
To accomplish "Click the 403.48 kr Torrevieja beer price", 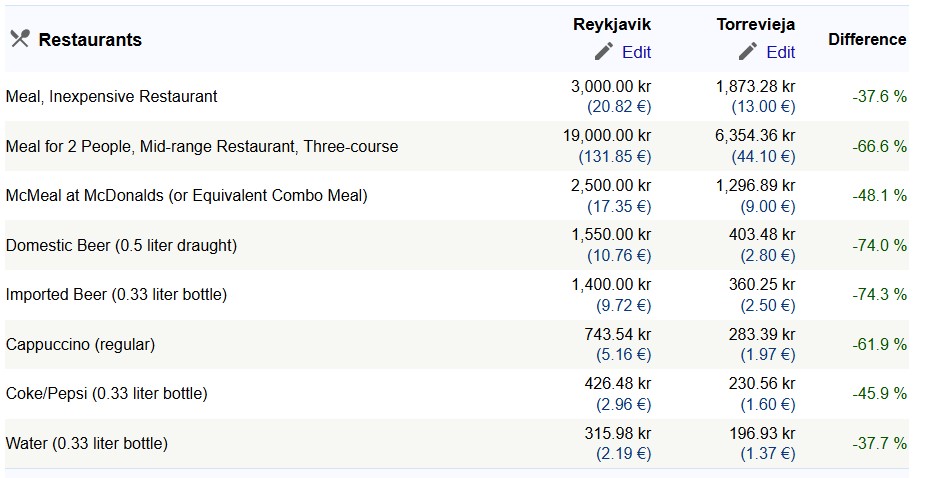I will 762,235.
